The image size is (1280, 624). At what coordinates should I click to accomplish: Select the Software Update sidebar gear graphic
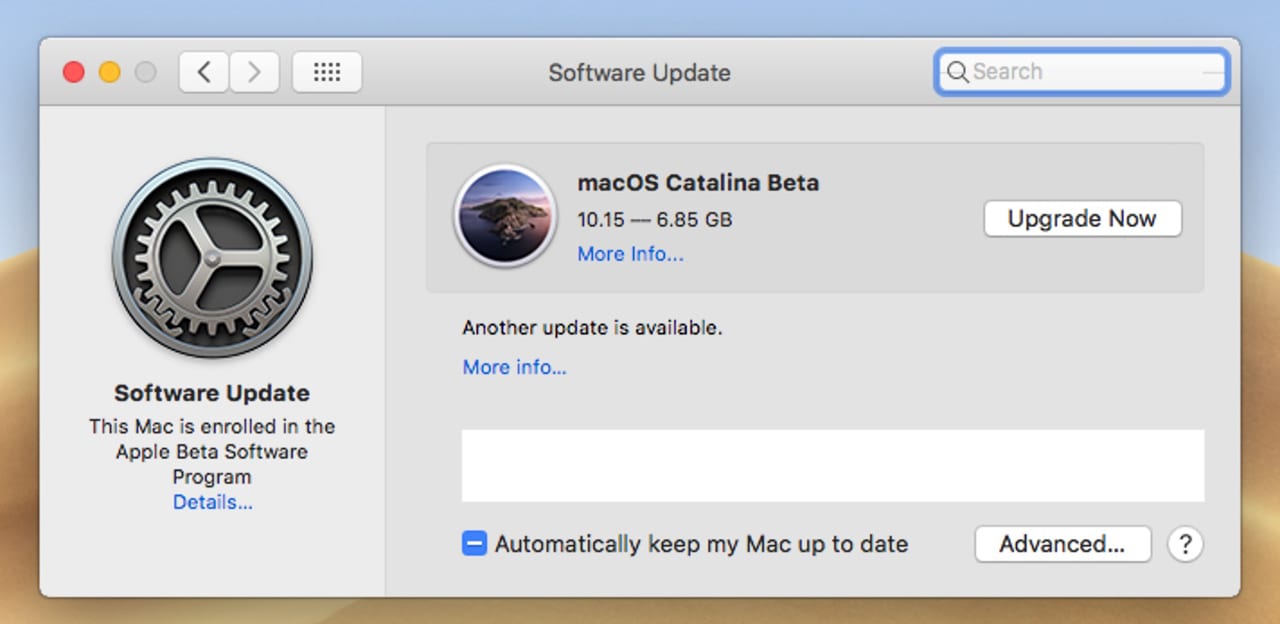pyautogui.click(x=211, y=258)
